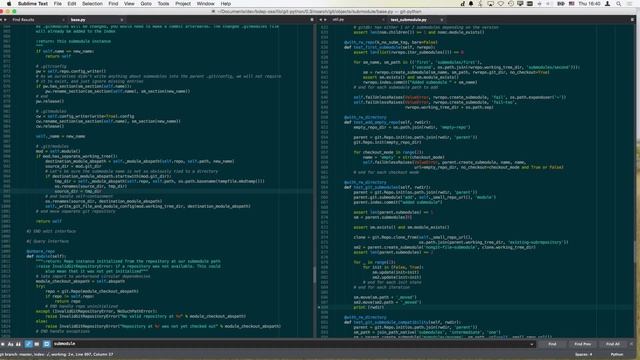Click the notification bell menu bar icon
Viewport: 640px width, 360px height.
471,3
